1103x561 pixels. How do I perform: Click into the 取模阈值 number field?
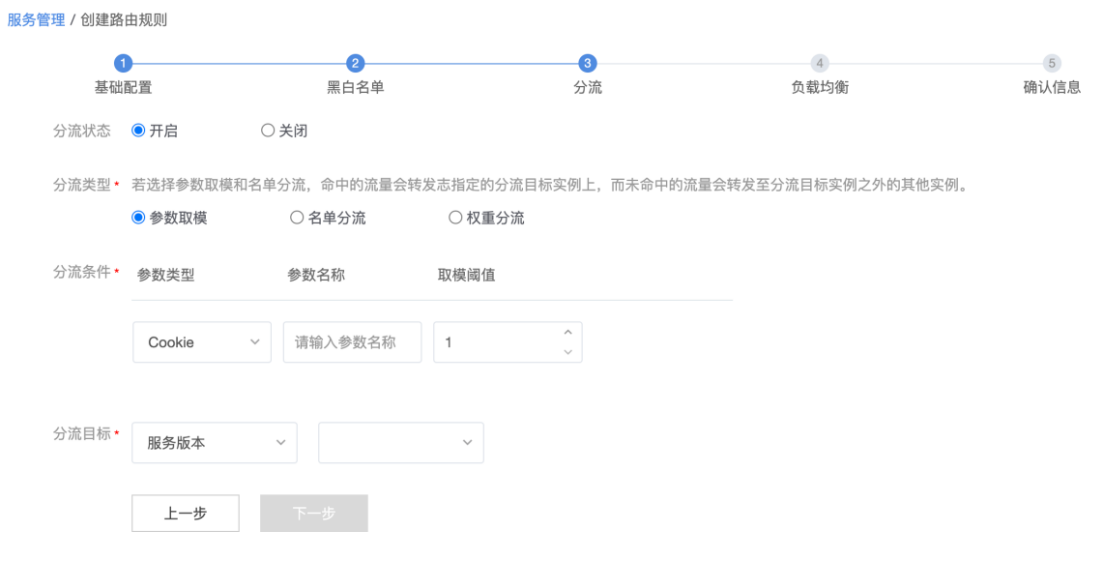pos(495,342)
